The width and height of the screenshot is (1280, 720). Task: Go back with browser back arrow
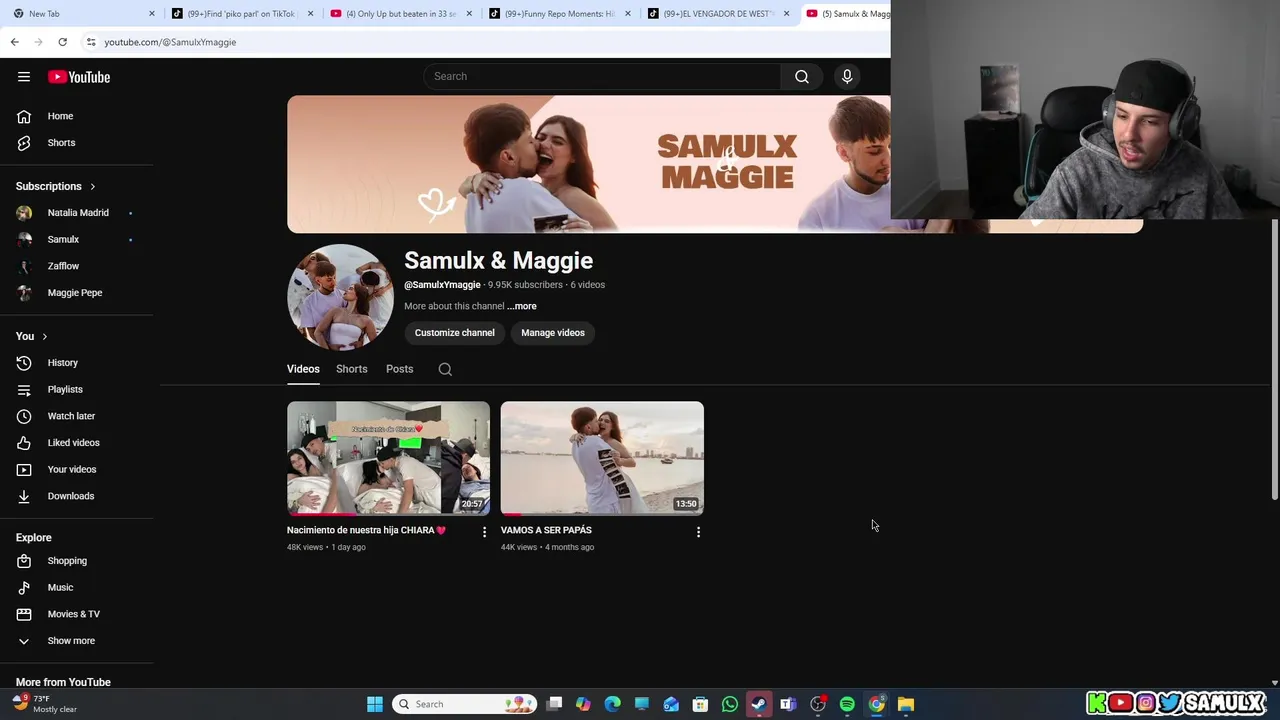(x=14, y=42)
